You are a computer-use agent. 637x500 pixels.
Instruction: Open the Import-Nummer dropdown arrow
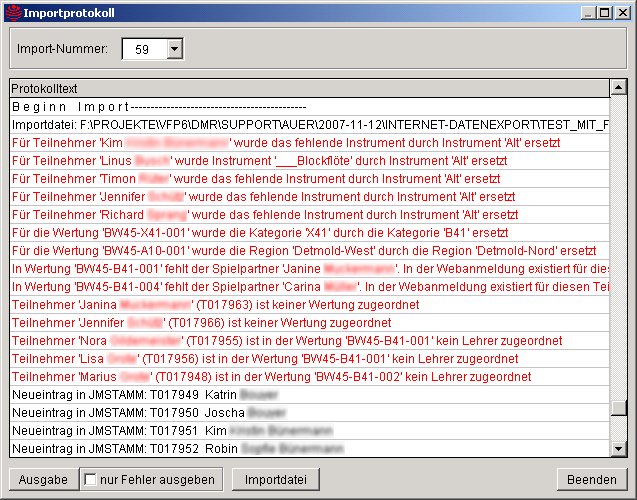pos(175,49)
